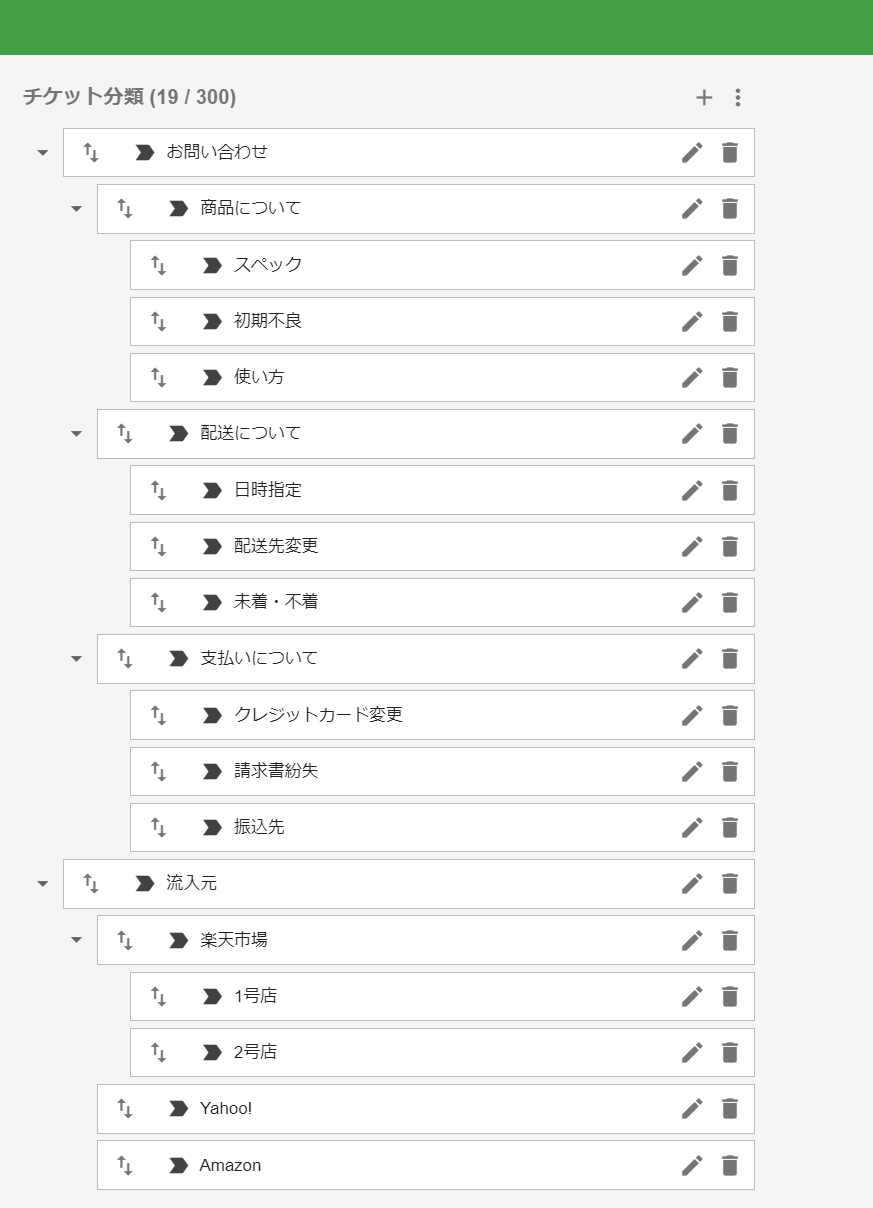873x1208 pixels.
Task: Delete the スペック category using trash icon
Action: coord(730,265)
